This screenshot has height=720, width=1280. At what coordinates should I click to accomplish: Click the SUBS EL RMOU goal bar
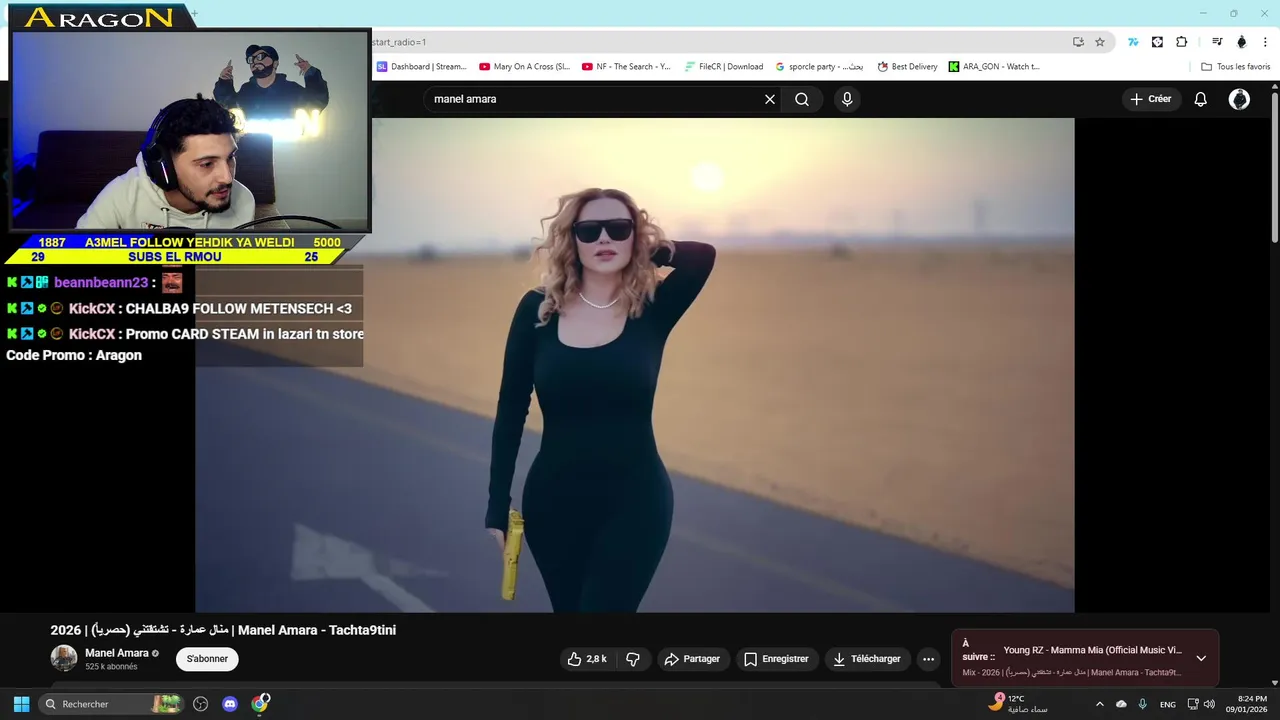(x=175, y=257)
